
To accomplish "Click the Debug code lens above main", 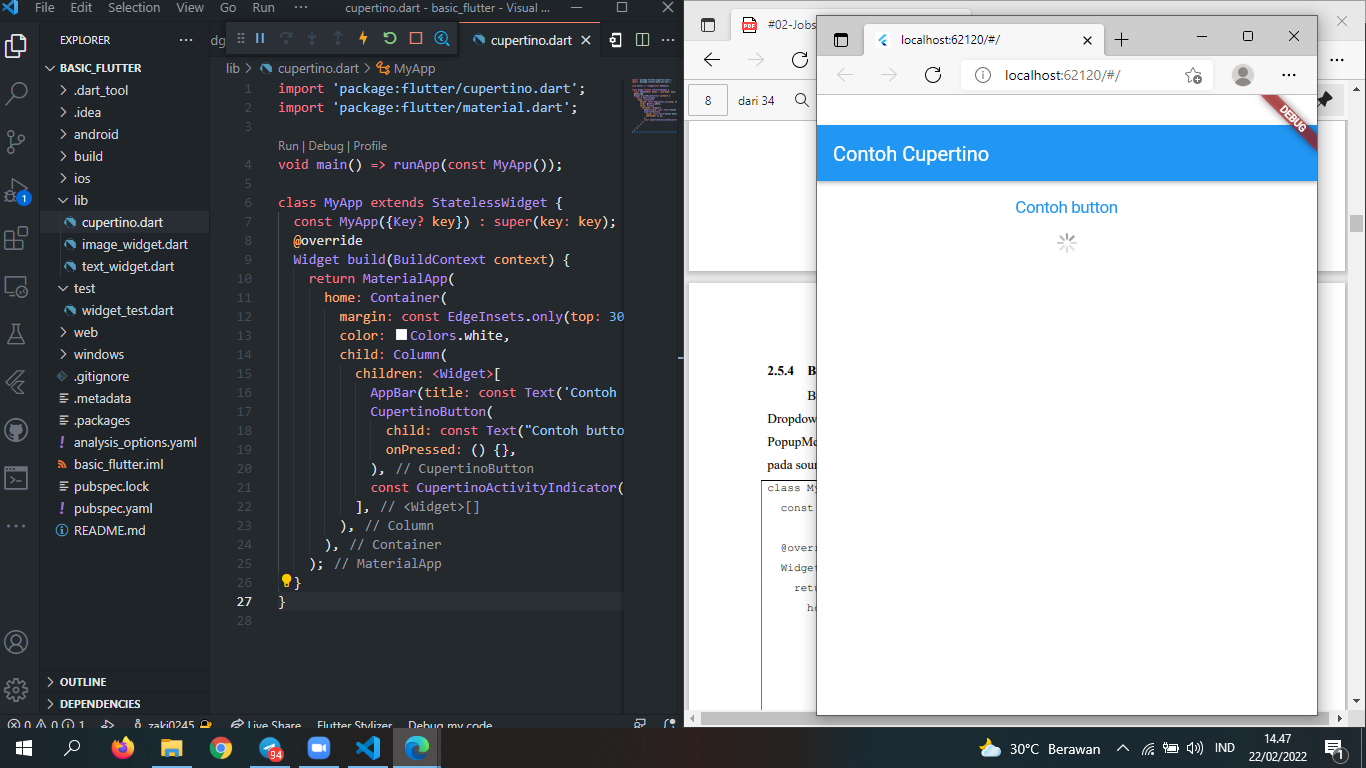I will click(x=326, y=145).
